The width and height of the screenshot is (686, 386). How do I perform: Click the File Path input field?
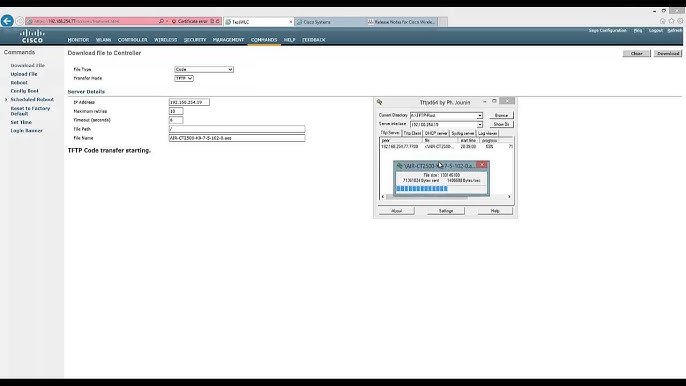237,129
